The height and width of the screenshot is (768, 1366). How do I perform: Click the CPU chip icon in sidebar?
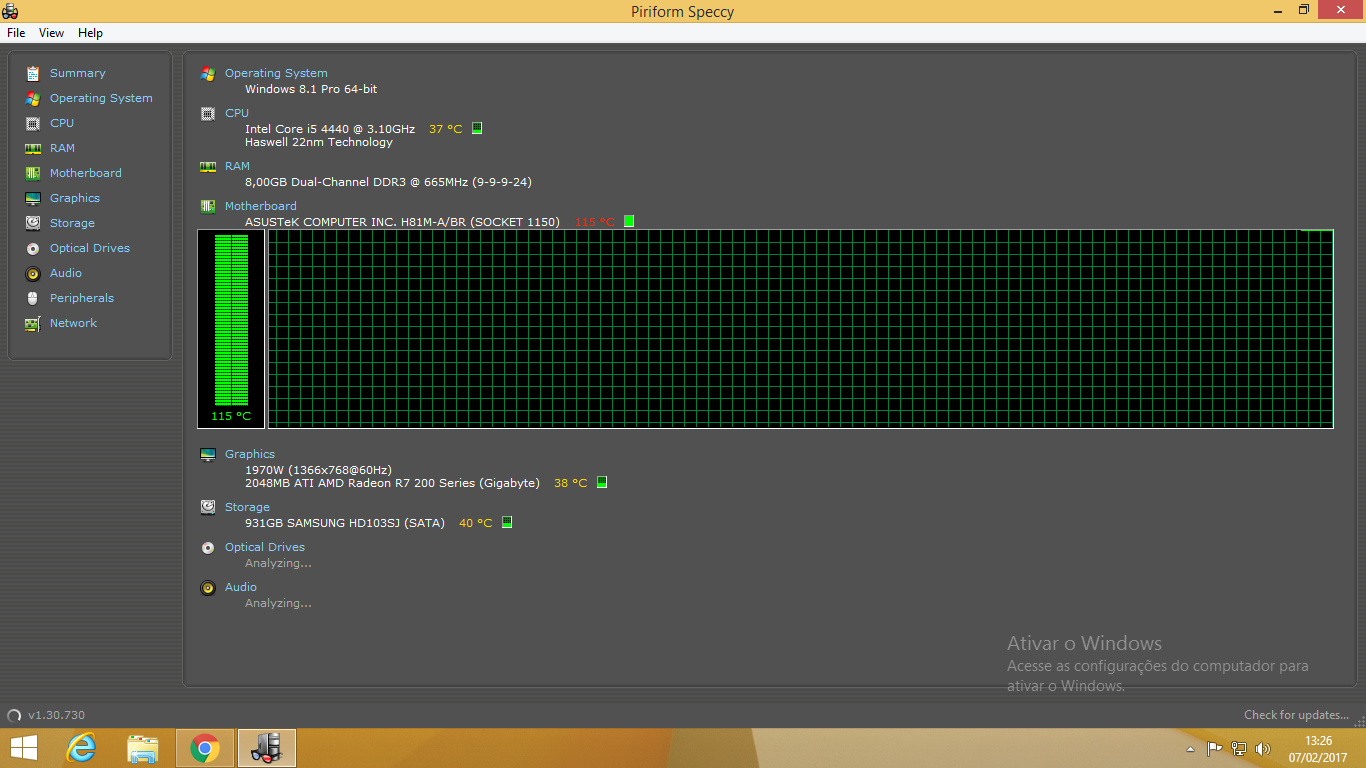click(33, 123)
